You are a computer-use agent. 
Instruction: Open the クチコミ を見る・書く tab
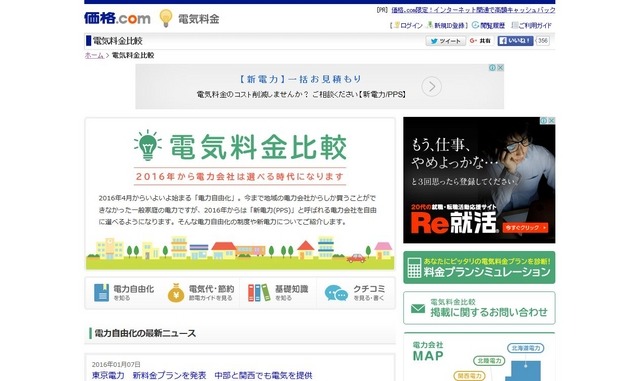(355, 293)
